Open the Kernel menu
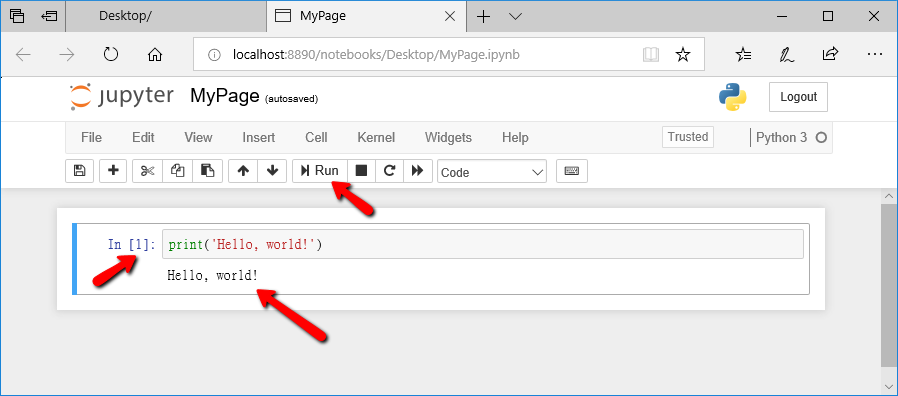The image size is (898, 396). (376, 138)
